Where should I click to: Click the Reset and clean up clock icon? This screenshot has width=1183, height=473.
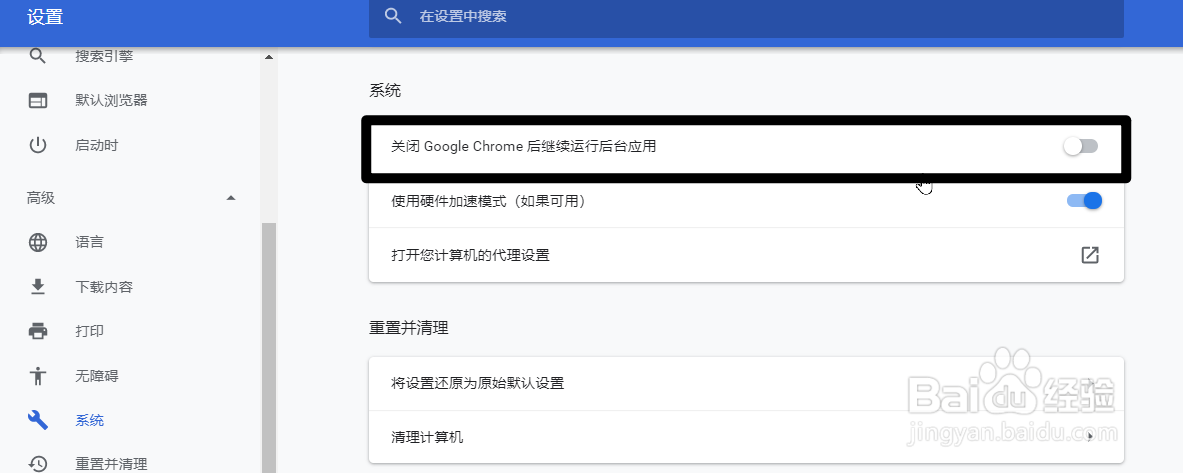coord(38,463)
